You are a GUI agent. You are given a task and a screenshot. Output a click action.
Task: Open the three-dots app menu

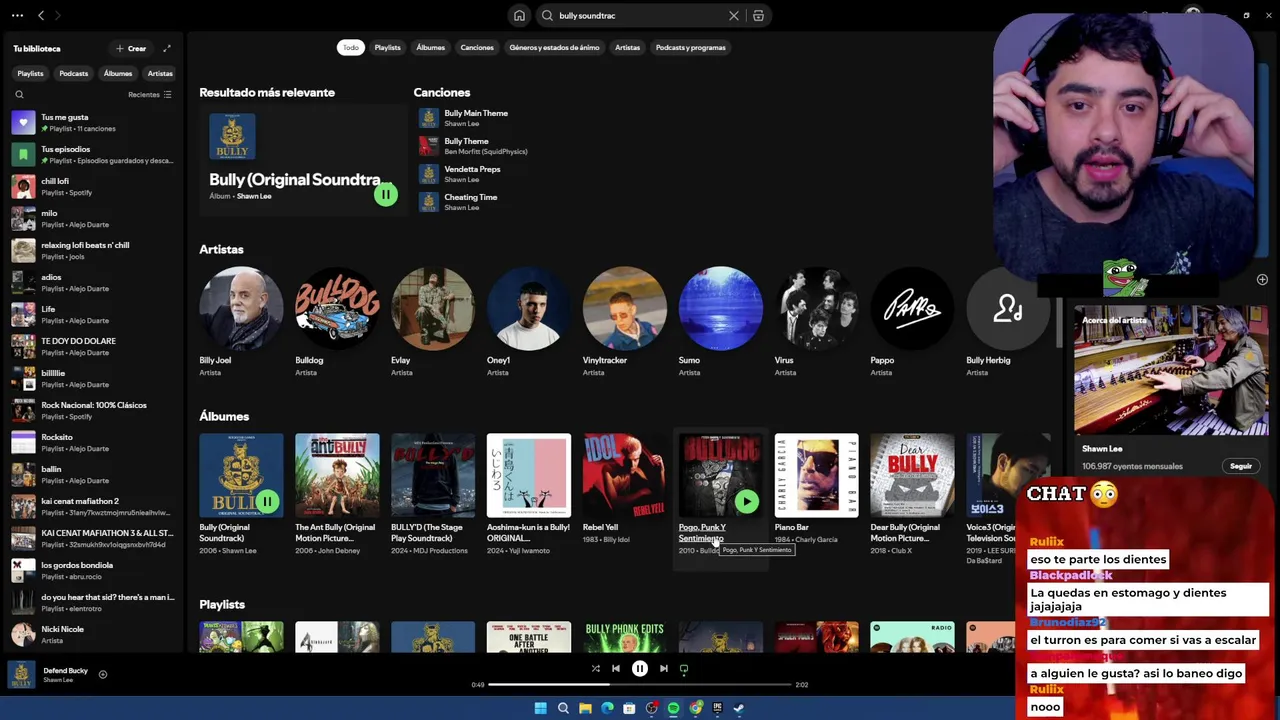17,15
